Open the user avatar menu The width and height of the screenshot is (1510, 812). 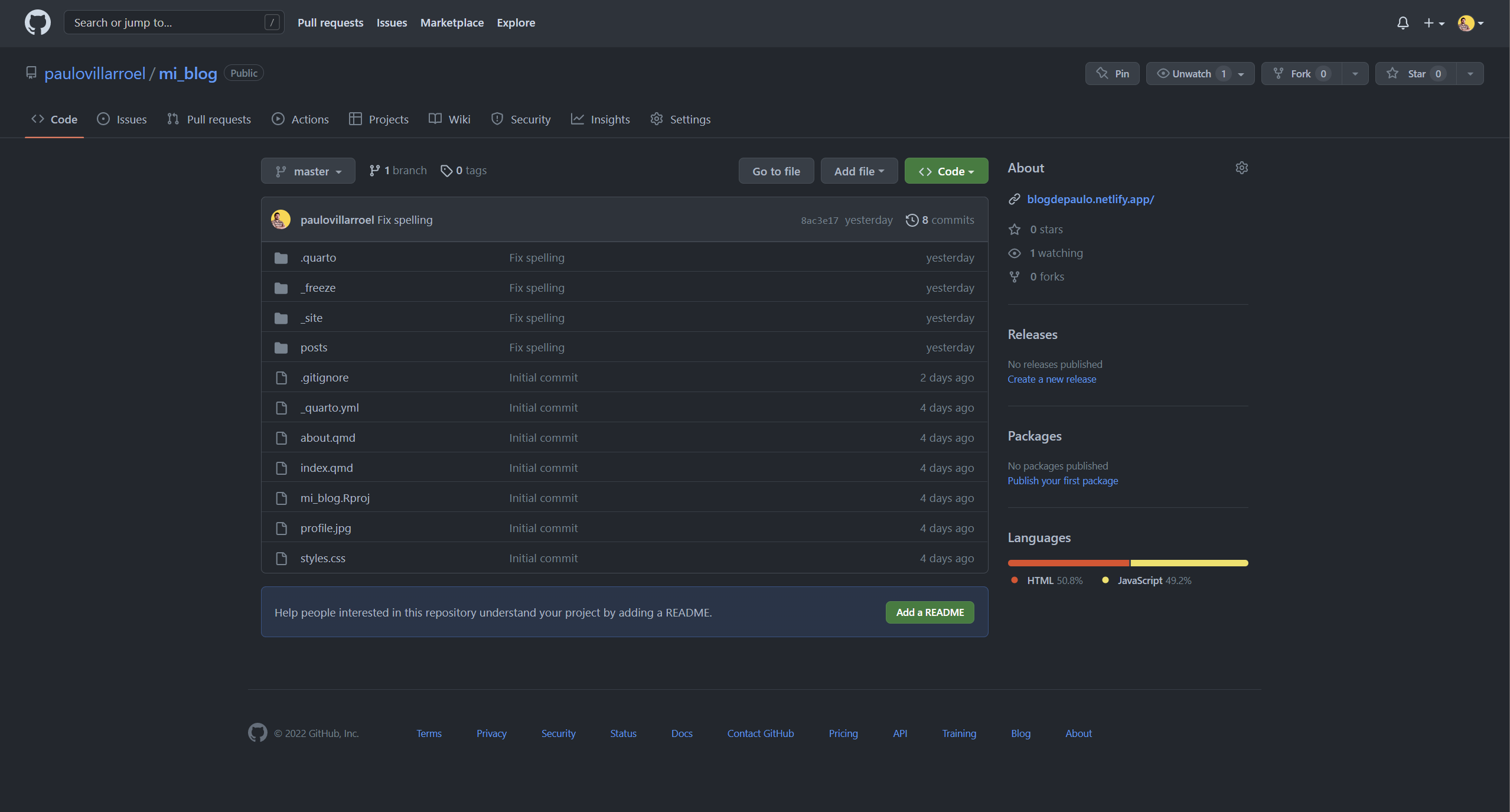click(x=1470, y=23)
